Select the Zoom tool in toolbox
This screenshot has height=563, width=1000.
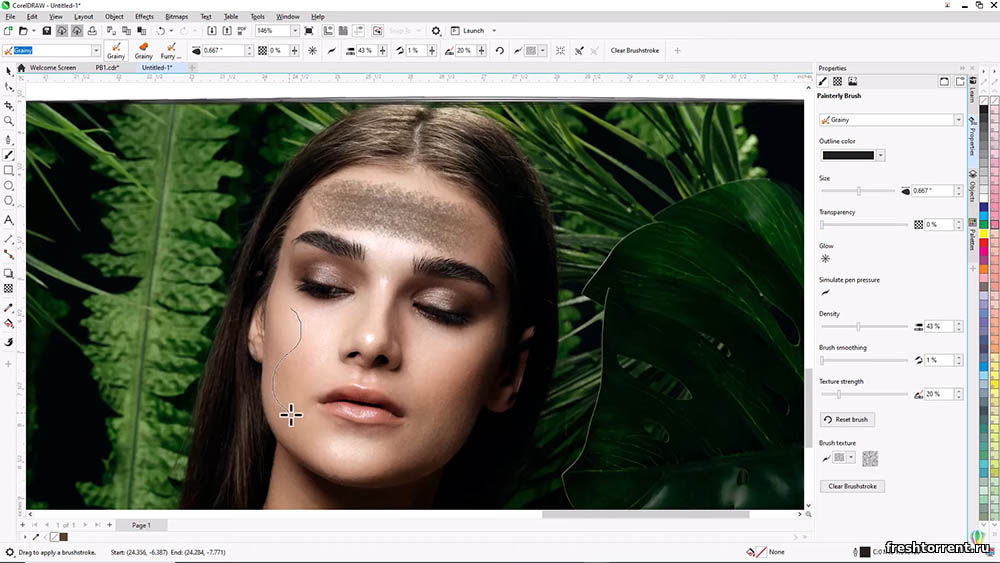pyautogui.click(x=8, y=121)
